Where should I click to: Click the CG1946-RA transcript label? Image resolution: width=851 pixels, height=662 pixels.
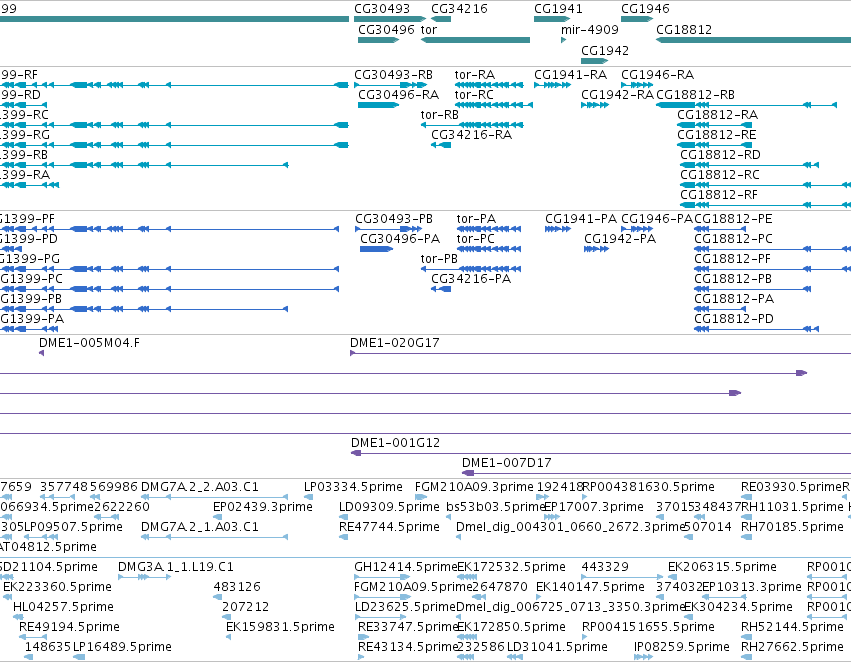[657, 74]
